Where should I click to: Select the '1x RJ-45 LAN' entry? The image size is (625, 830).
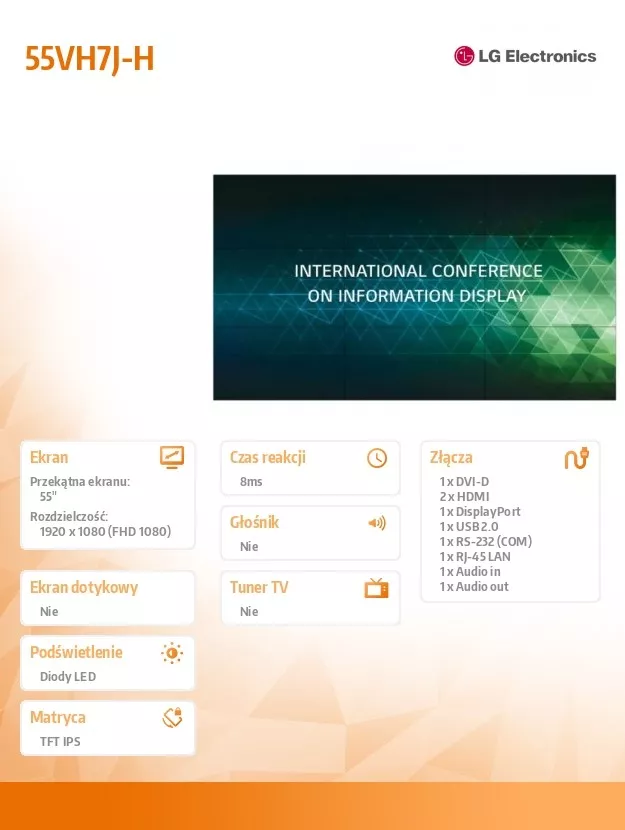pos(475,556)
